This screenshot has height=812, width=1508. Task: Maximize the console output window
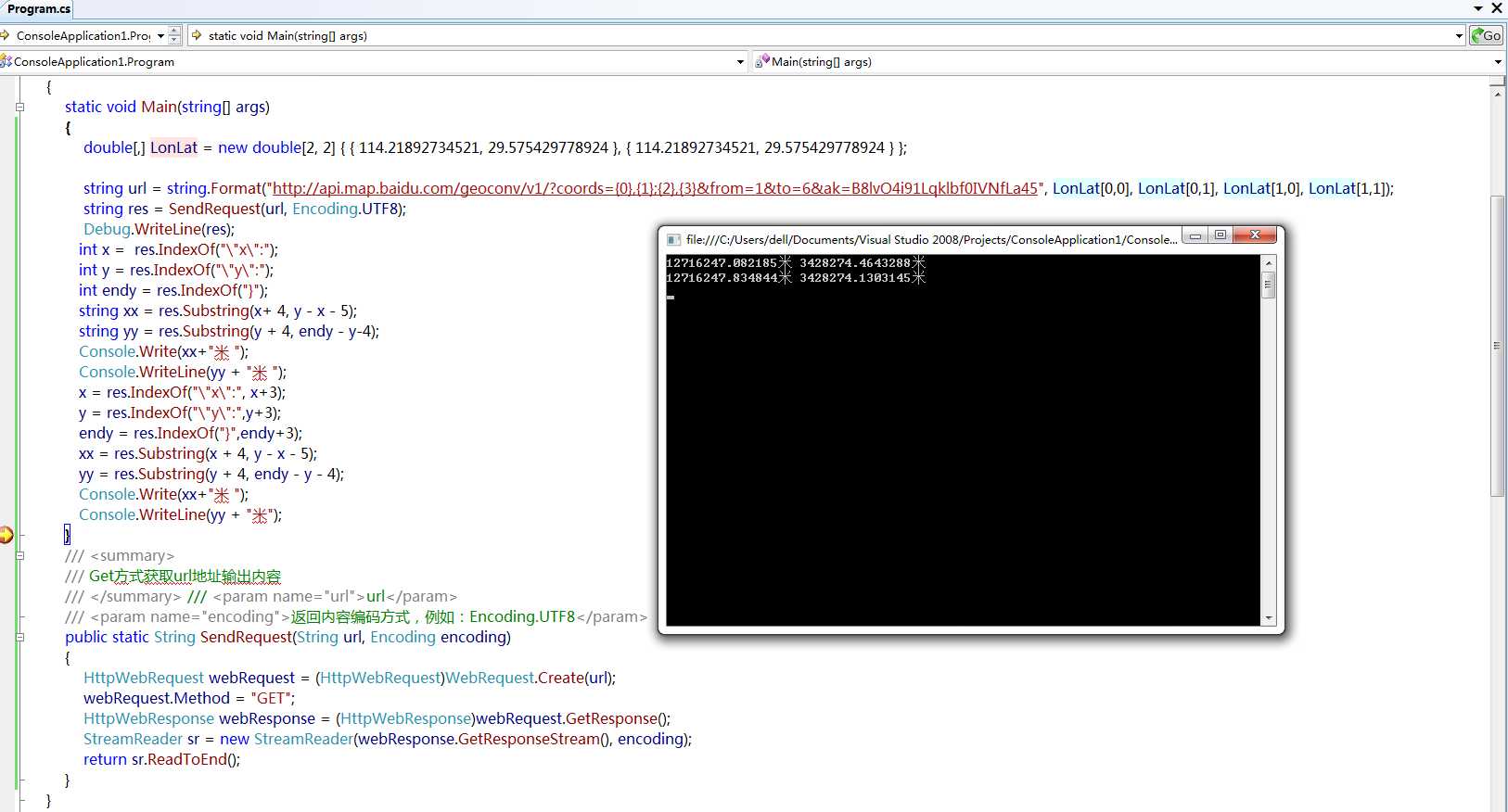[x=1220, y=235]
